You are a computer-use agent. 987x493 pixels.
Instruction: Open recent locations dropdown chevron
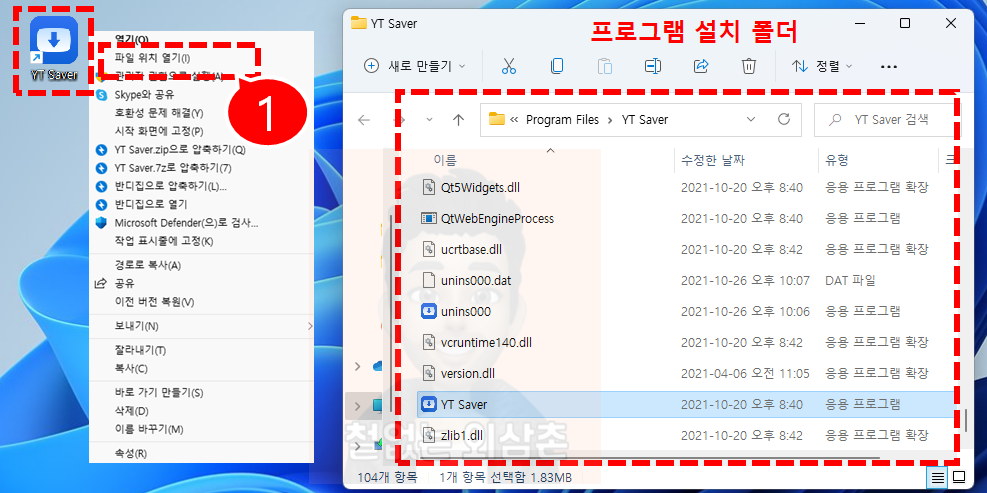tap(429, 120)
